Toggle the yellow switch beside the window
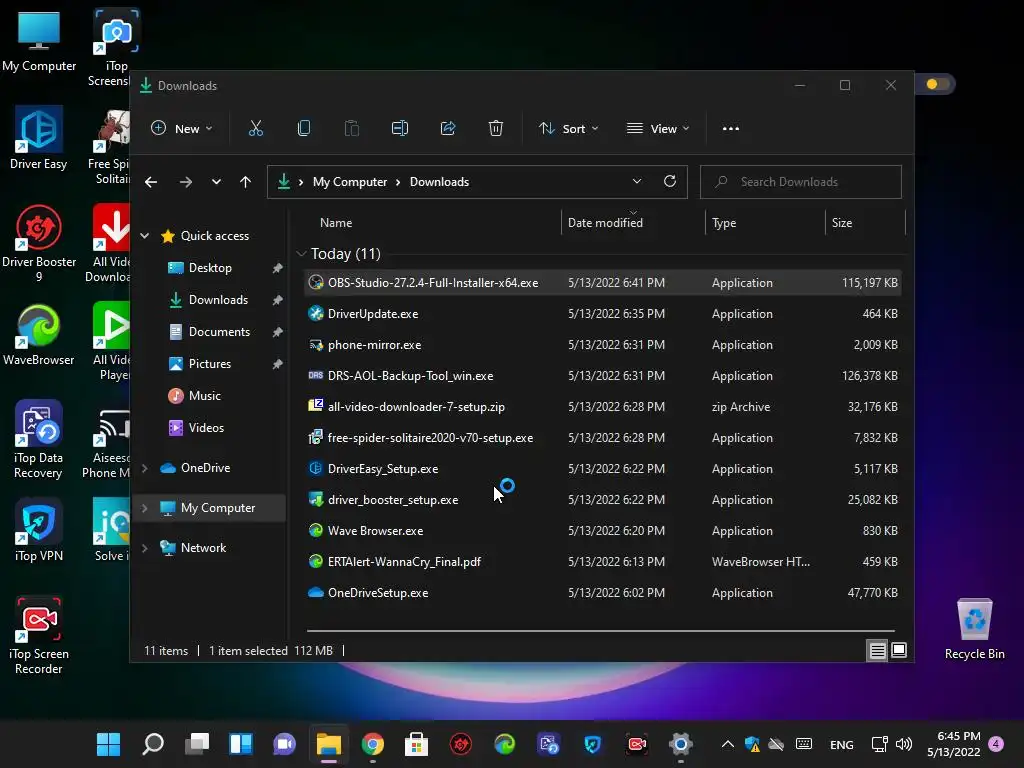The image size is (1024, 768). pos(938,84)
